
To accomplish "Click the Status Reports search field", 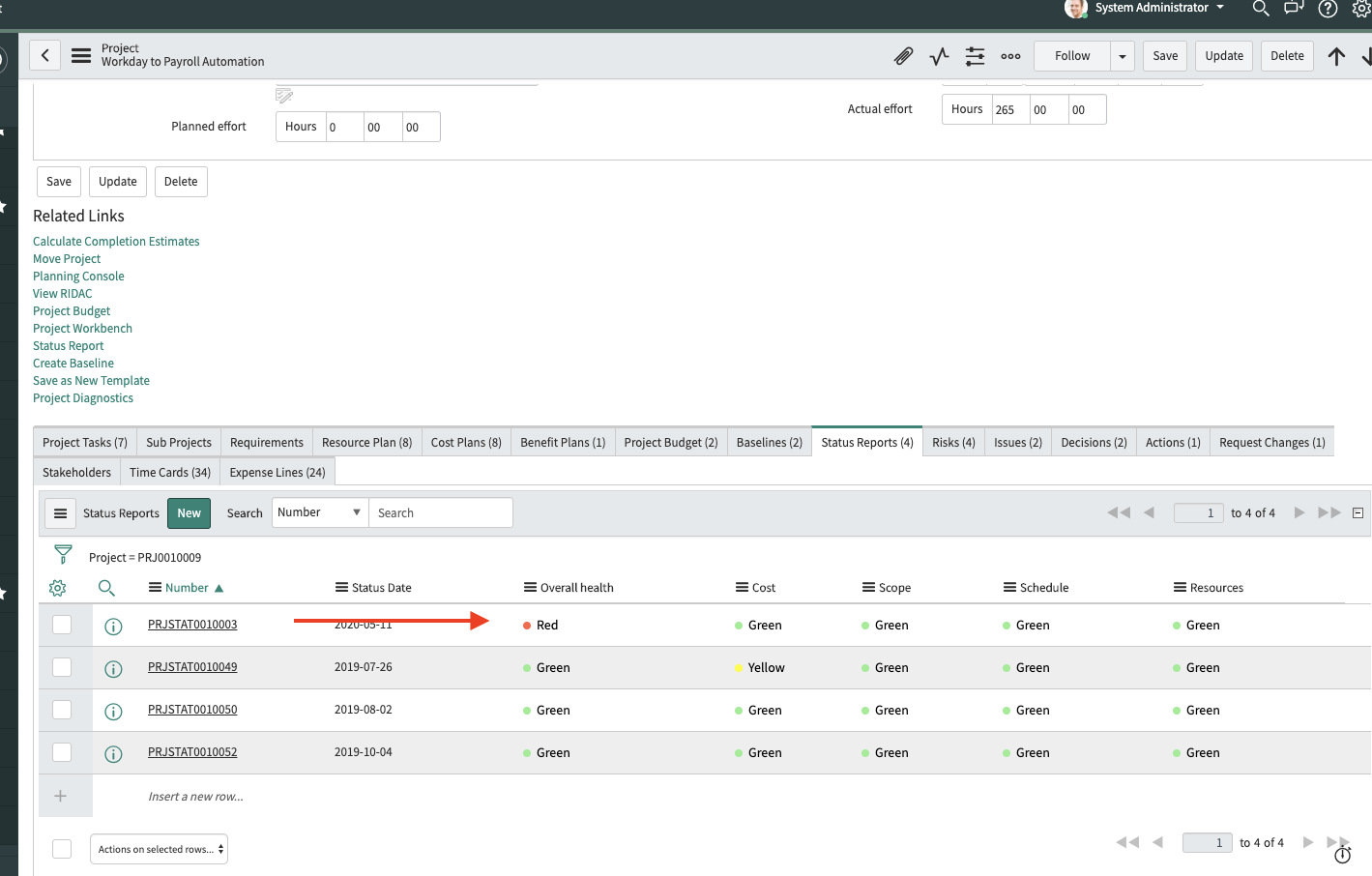I will pos(441,512).
